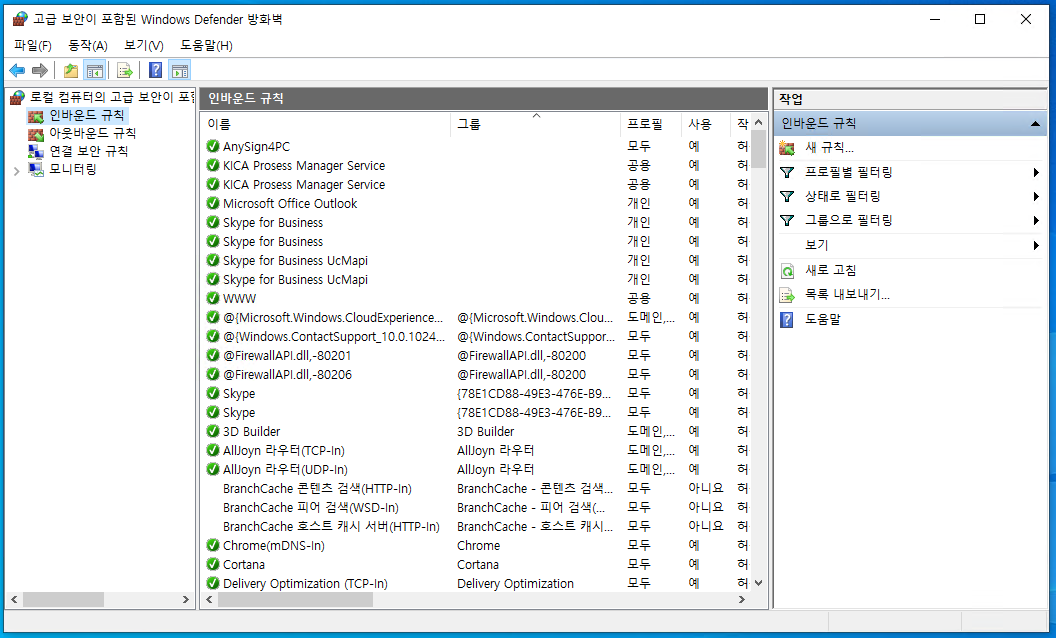1056x638 pixels.
Task: Open the 파일(F) menu
Action: (x=32, y=45)
